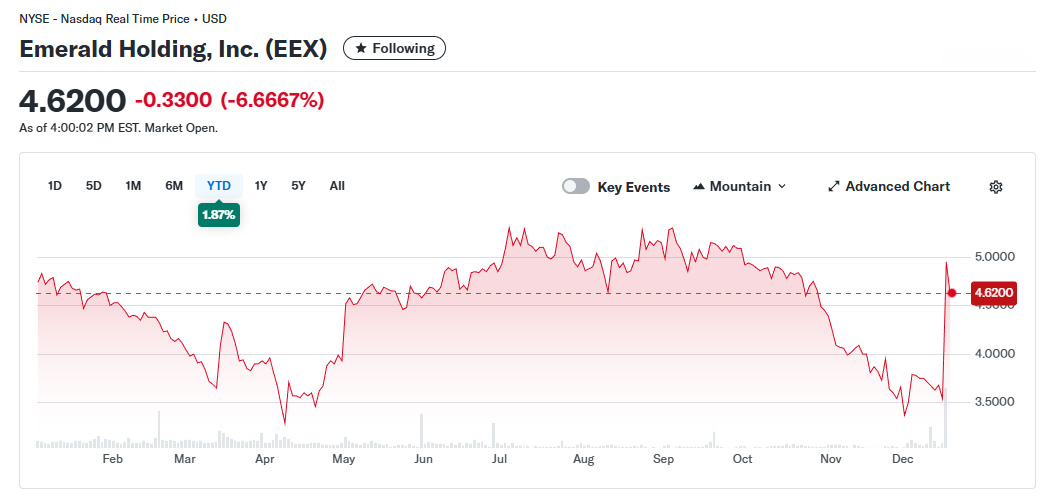Screen dimensions: 1056x499
Task: Expand the chevron next to Mountain
Action: coord(782,187)
